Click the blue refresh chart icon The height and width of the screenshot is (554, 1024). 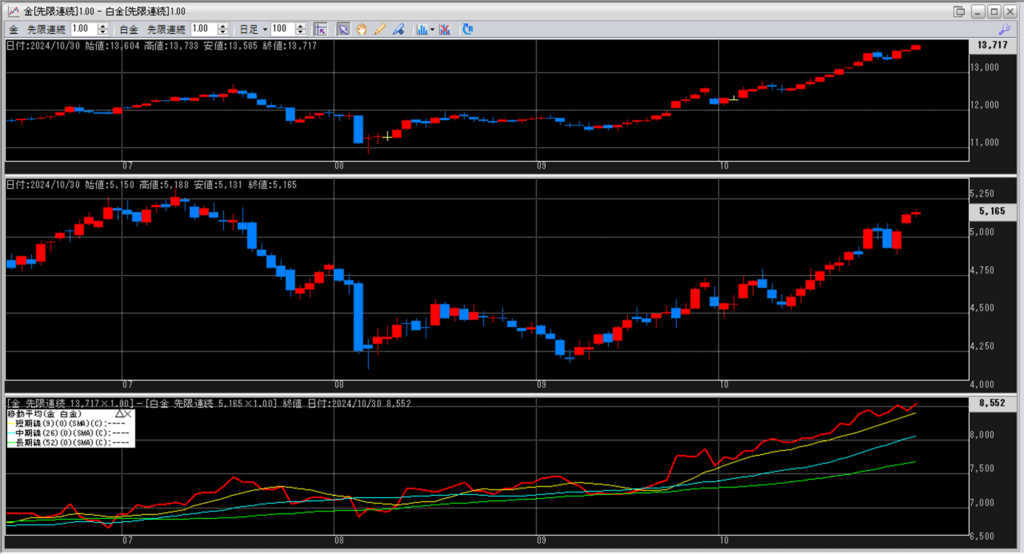[467, 29]
